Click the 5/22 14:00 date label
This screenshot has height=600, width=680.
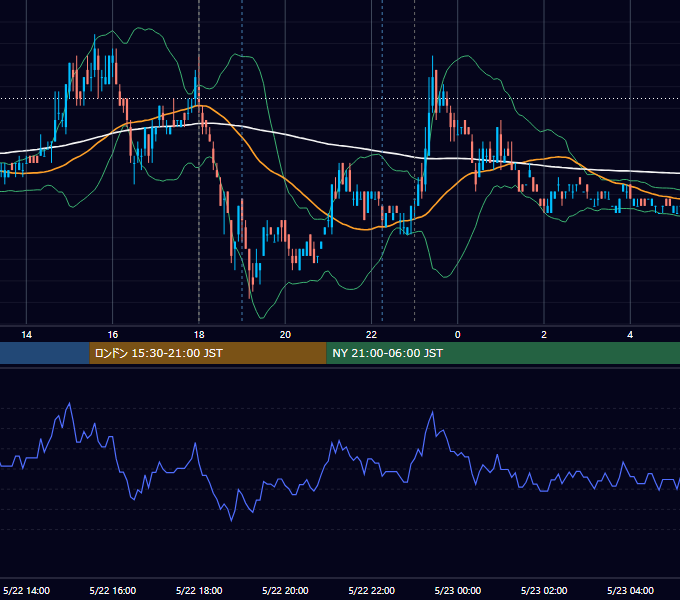click(x=26, y=590)
